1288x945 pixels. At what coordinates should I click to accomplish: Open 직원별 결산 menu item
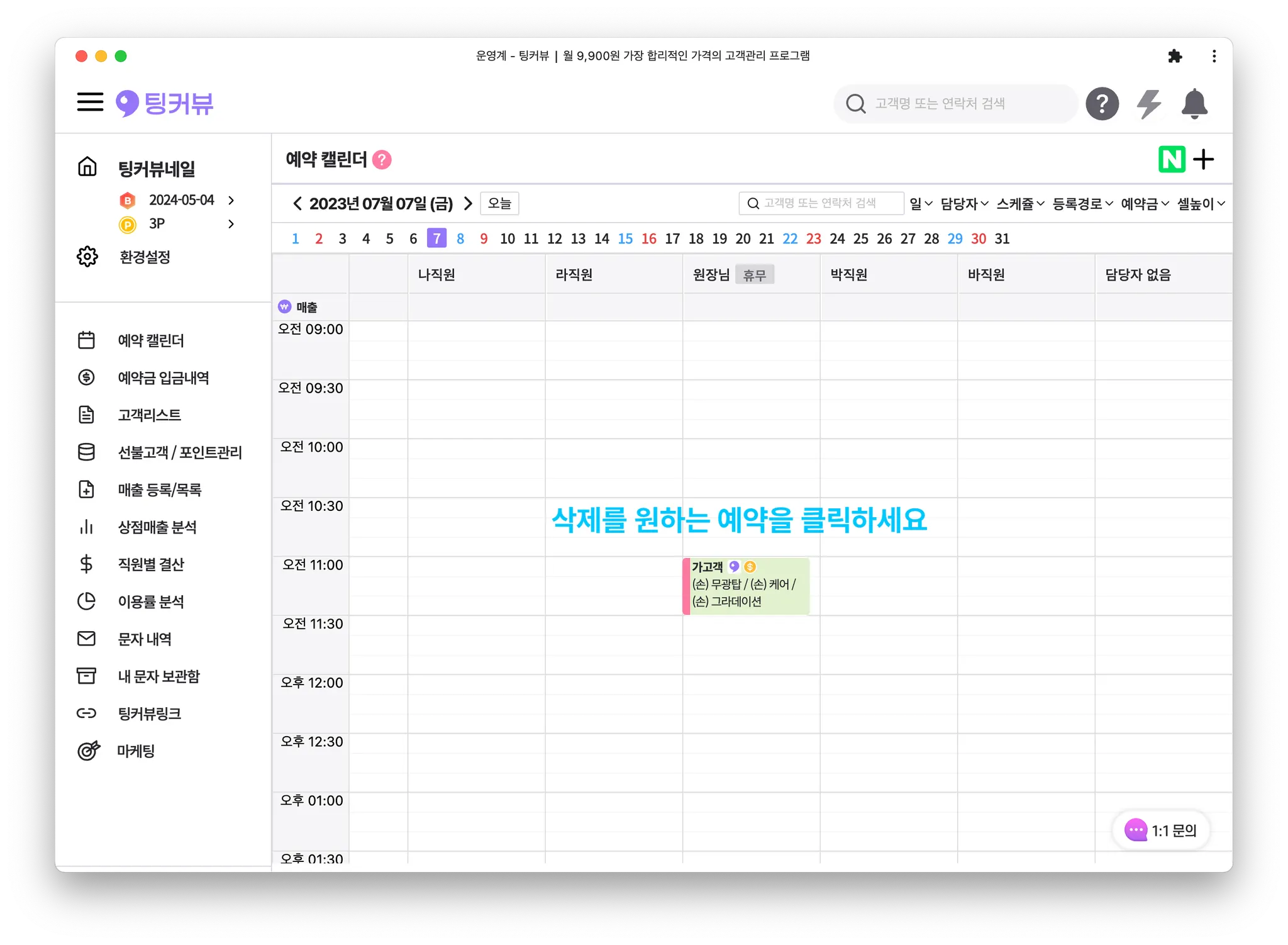[151, 564]
